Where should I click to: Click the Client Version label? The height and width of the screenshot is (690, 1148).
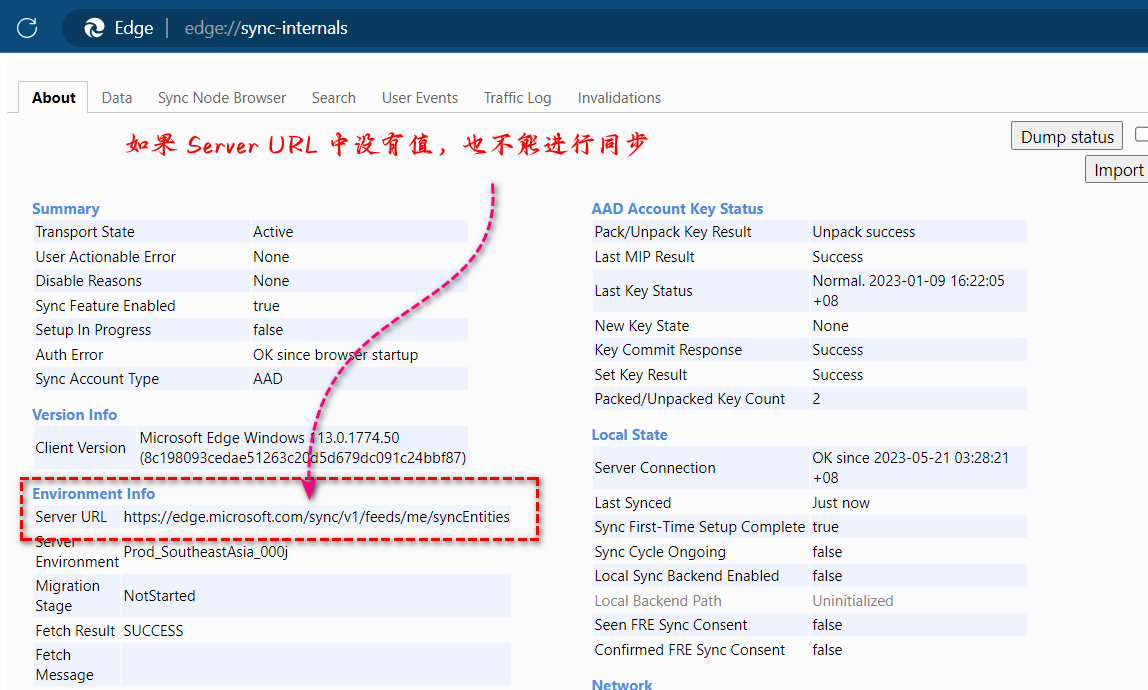81,448
